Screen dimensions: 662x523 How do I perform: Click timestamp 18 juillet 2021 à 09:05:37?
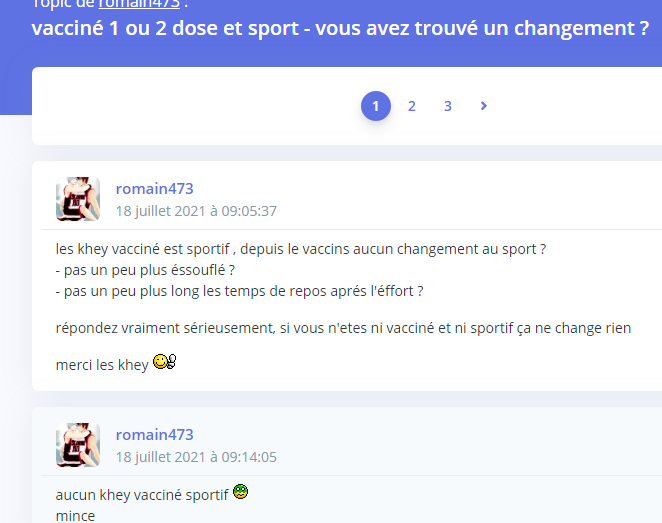pyautogui.click(x=196, y=211)
